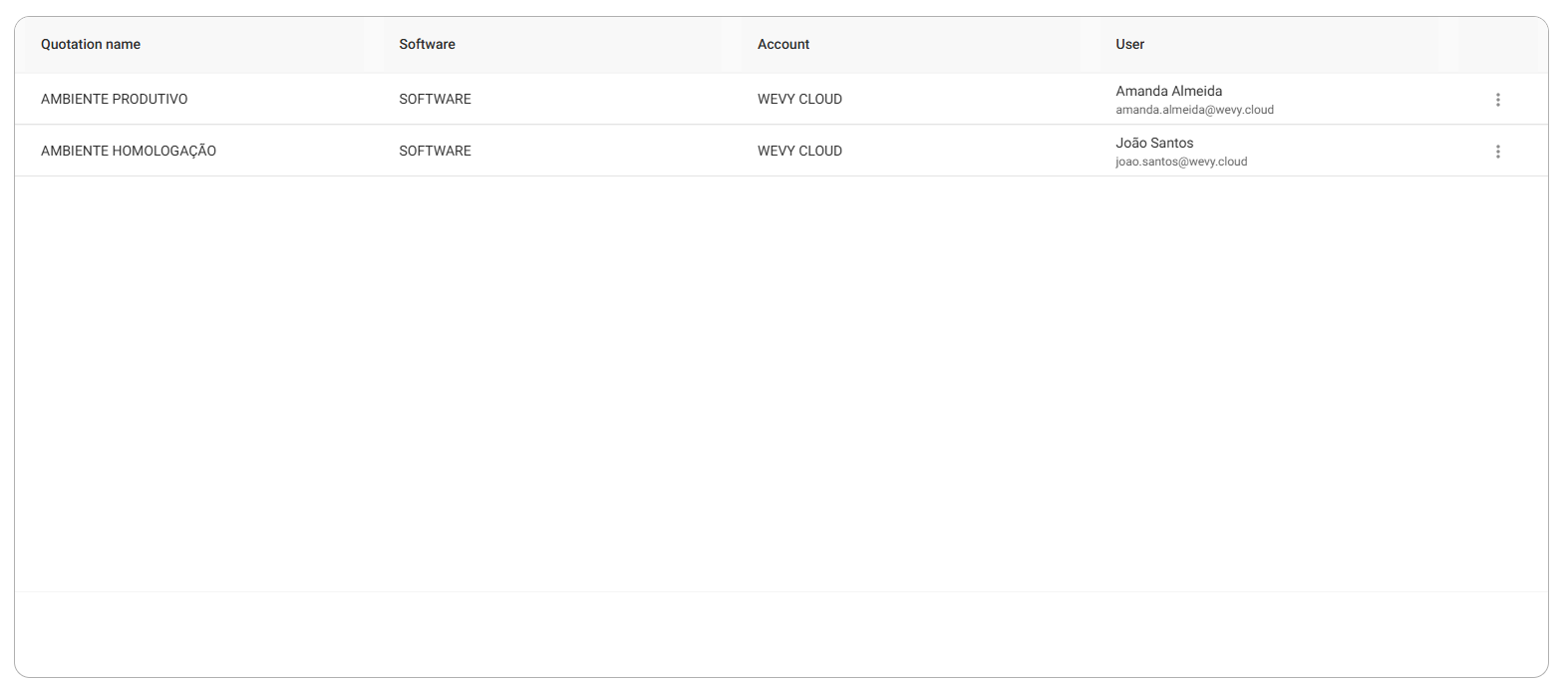Open the options menu for AMBIENTE PRODUTIVO row
This screenshot has height=688, width=1568.
1497,100
